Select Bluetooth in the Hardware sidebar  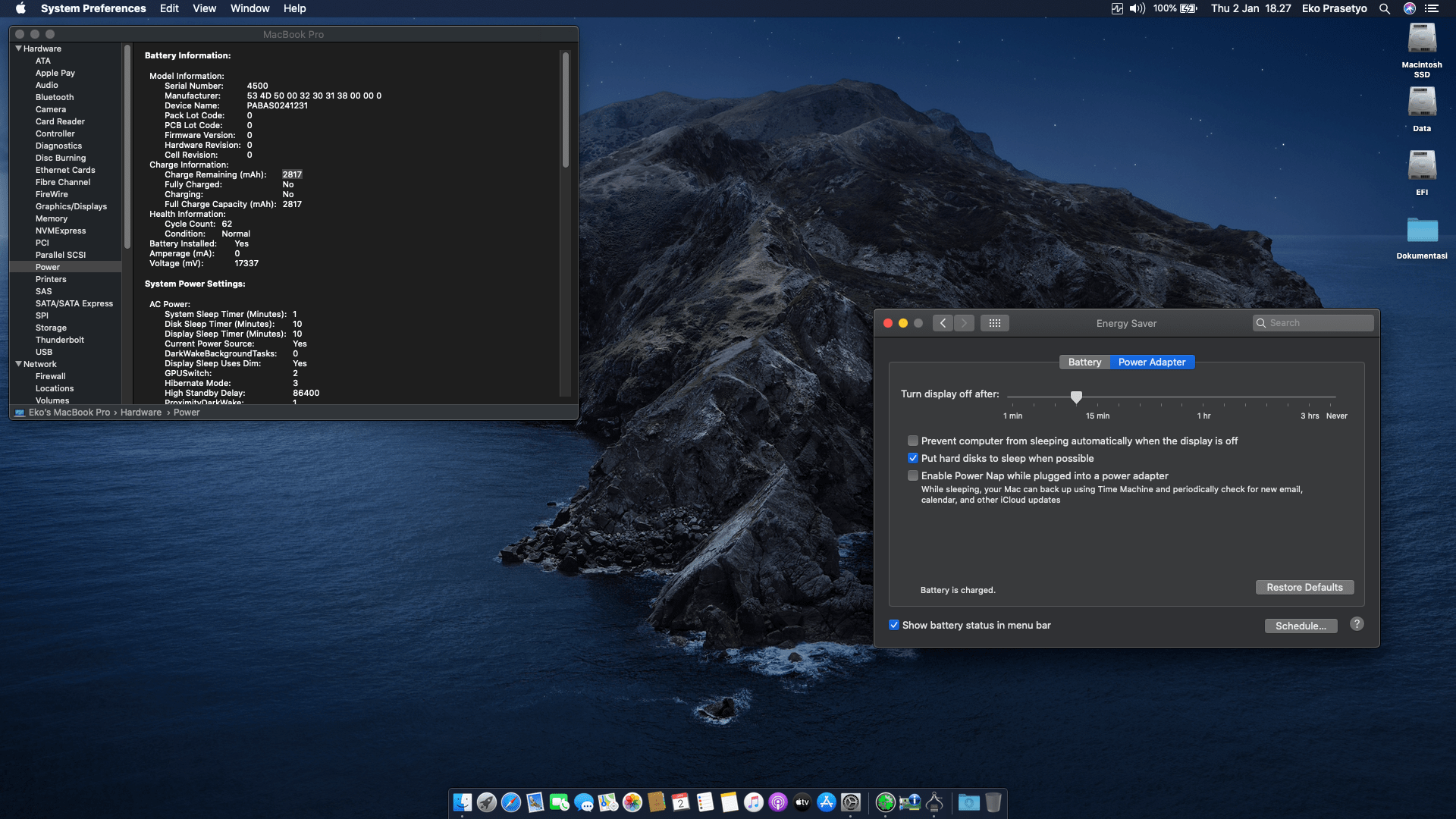[55, 97]
